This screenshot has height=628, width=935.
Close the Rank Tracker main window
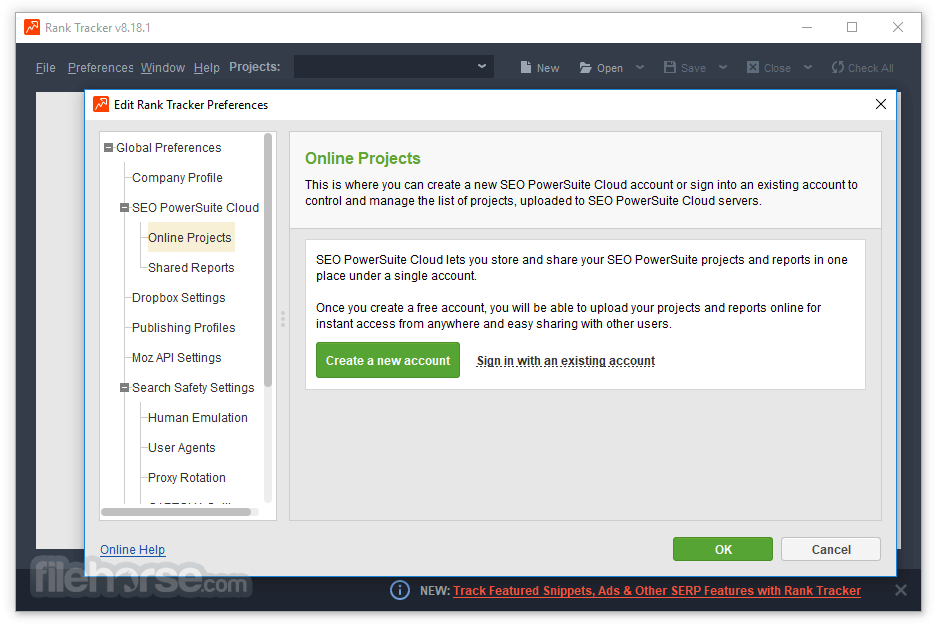coord(897,27)
